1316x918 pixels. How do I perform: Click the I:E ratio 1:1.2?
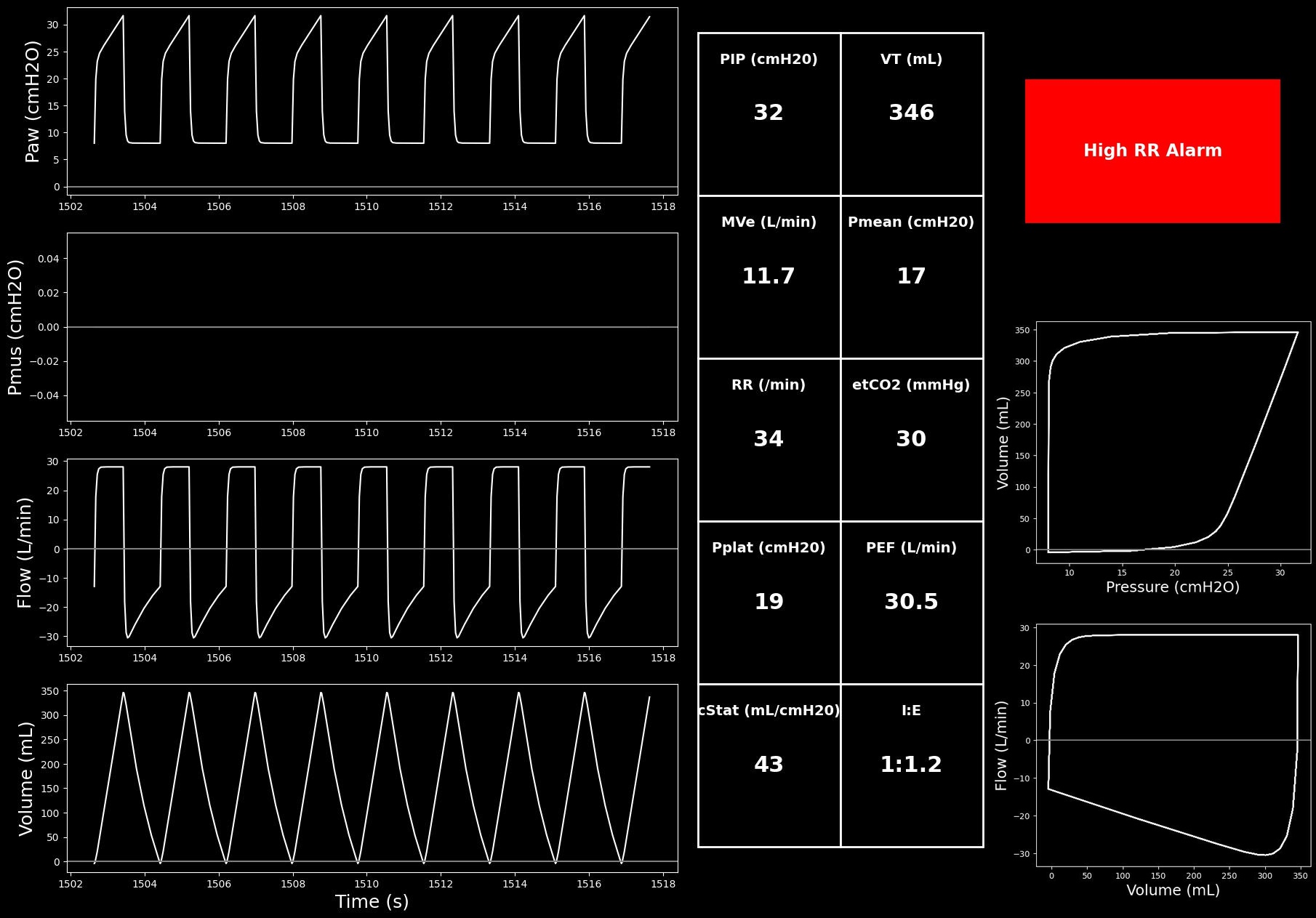click(x=911, y=765)
